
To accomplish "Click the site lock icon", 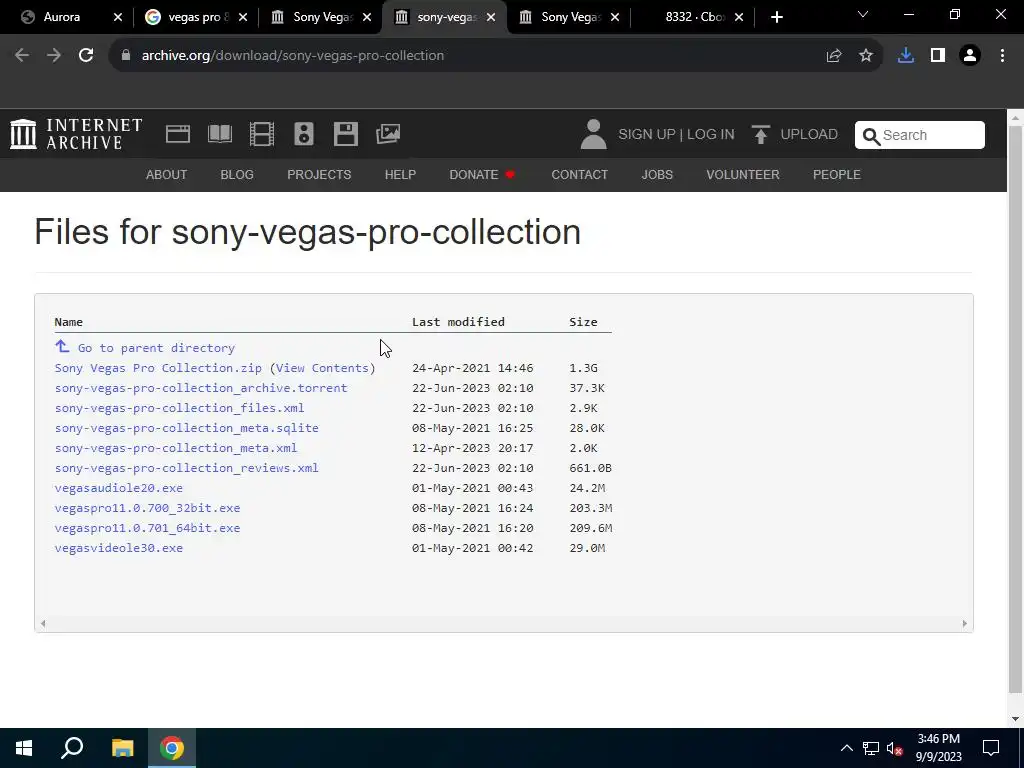I will (x=126, y=56).
